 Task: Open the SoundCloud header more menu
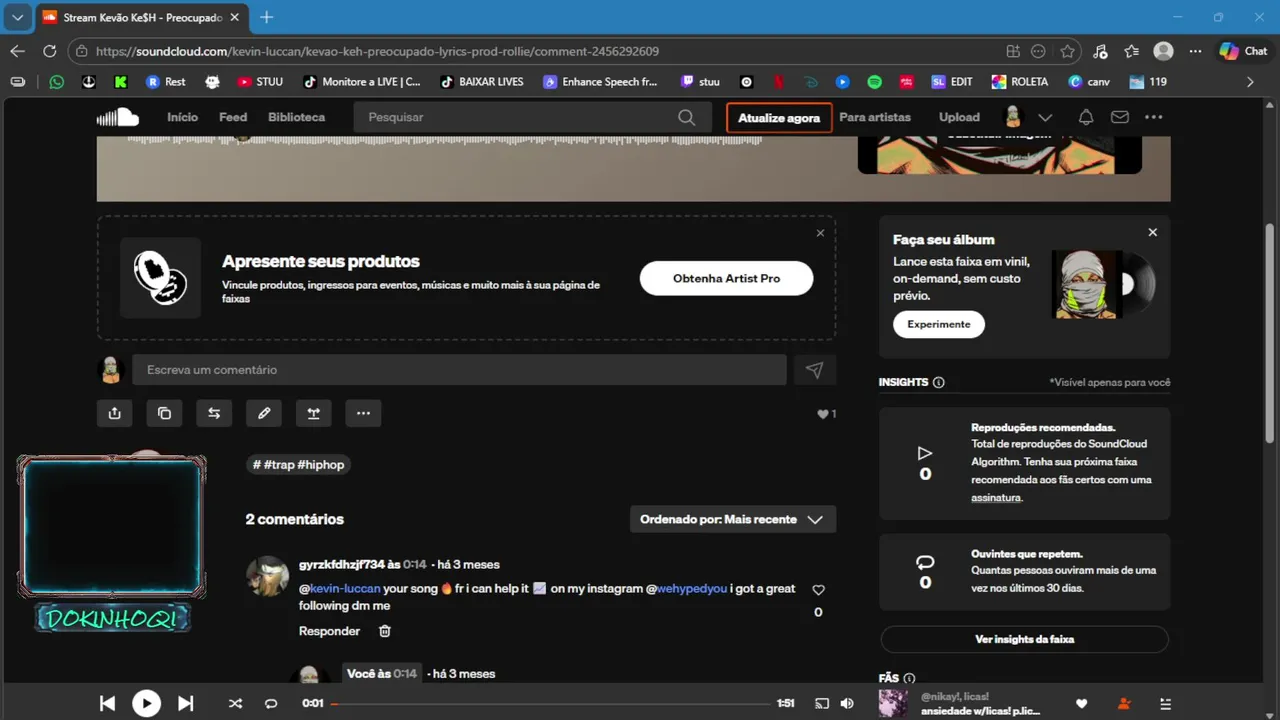tap(1154, 117)
